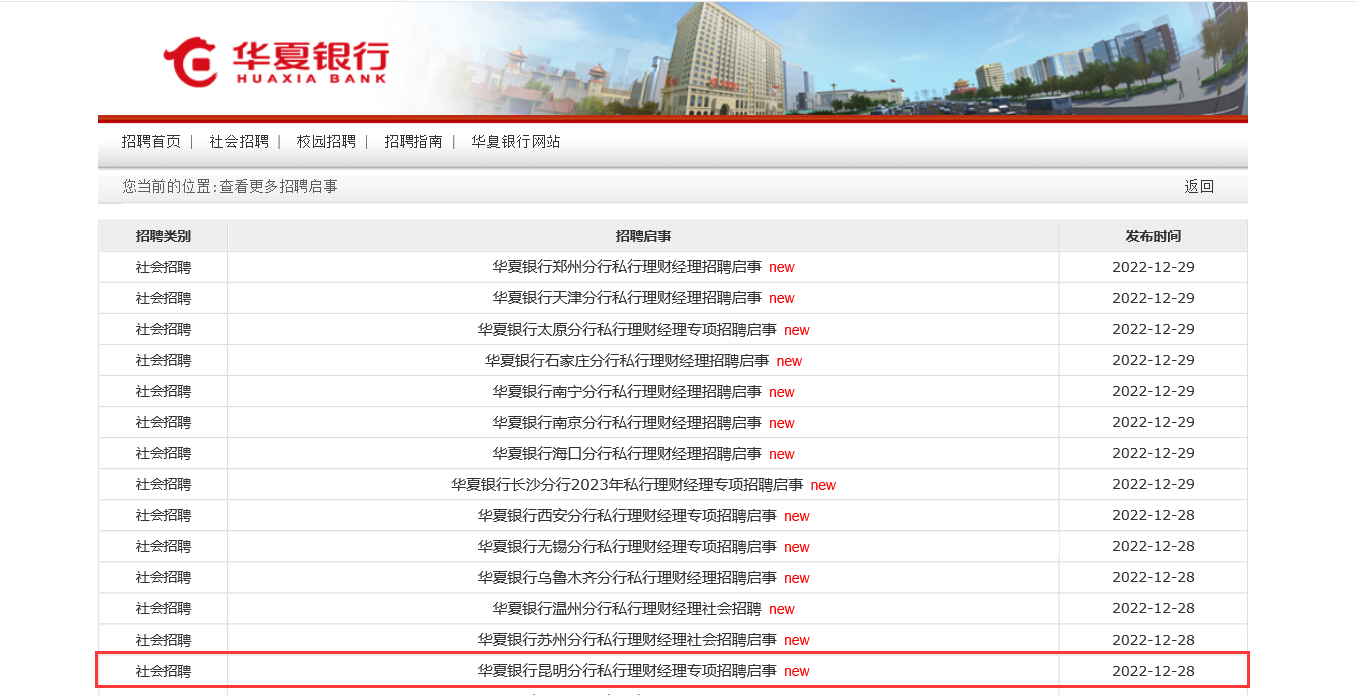The image size is (1357, 695).
Task: Open 西安分行私行理财经理专项招聘启事
Action: click(627, 515)
